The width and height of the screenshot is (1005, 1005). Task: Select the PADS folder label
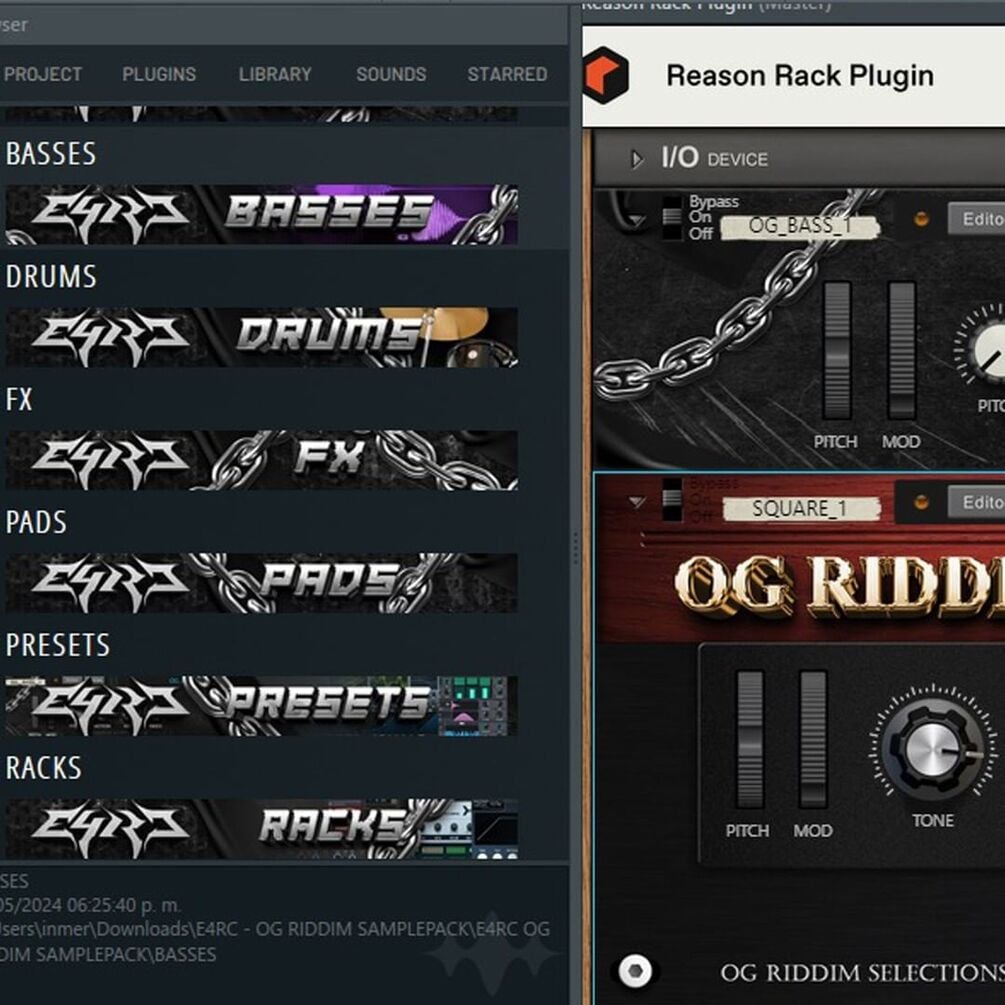click(36, 522)
